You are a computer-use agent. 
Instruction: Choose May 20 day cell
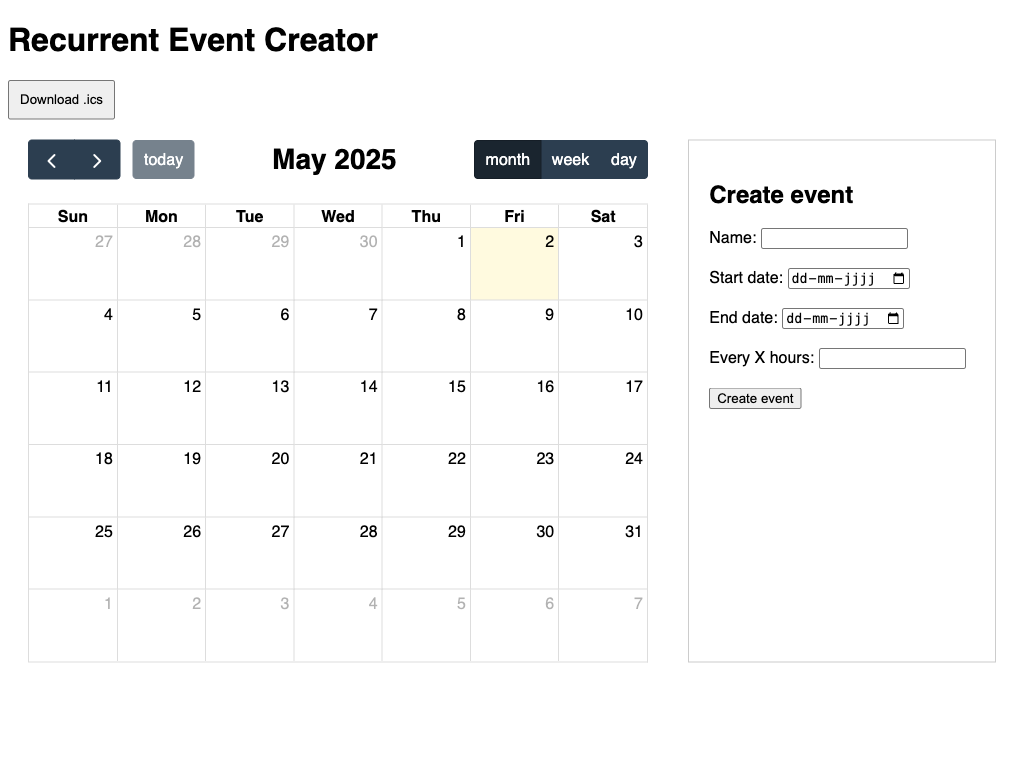pos(250,481)
